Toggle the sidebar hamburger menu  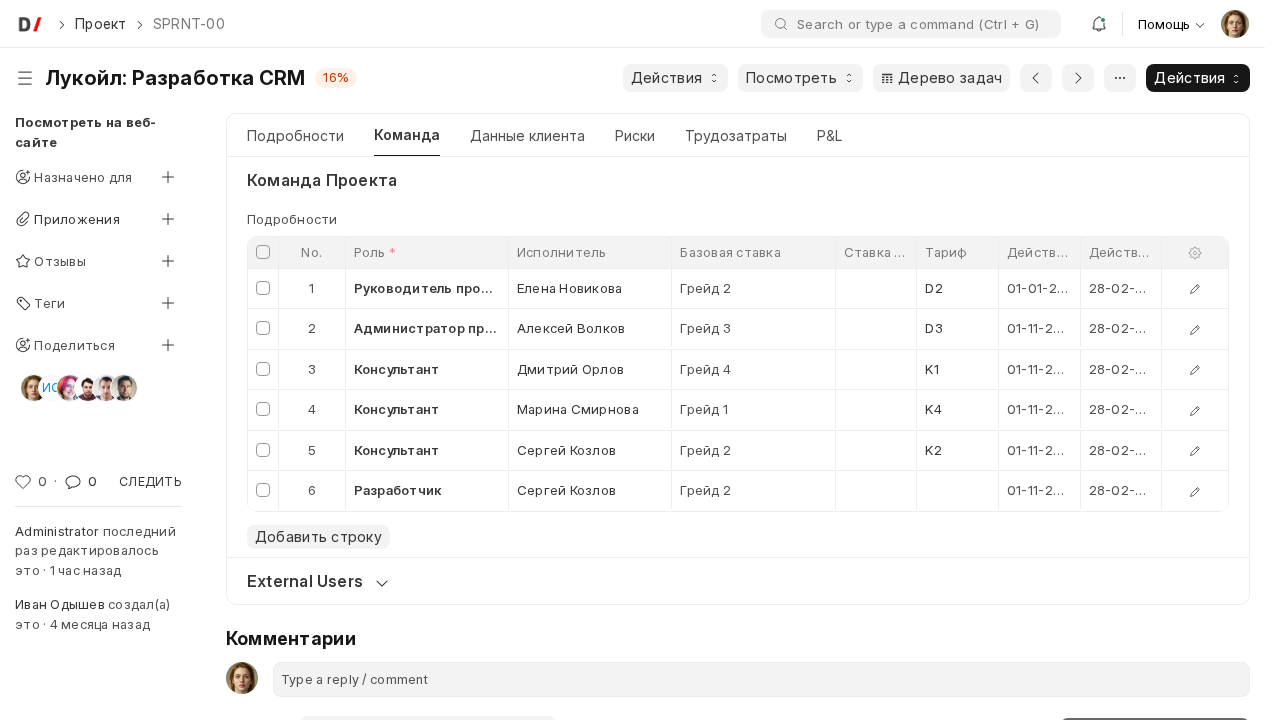25,78
